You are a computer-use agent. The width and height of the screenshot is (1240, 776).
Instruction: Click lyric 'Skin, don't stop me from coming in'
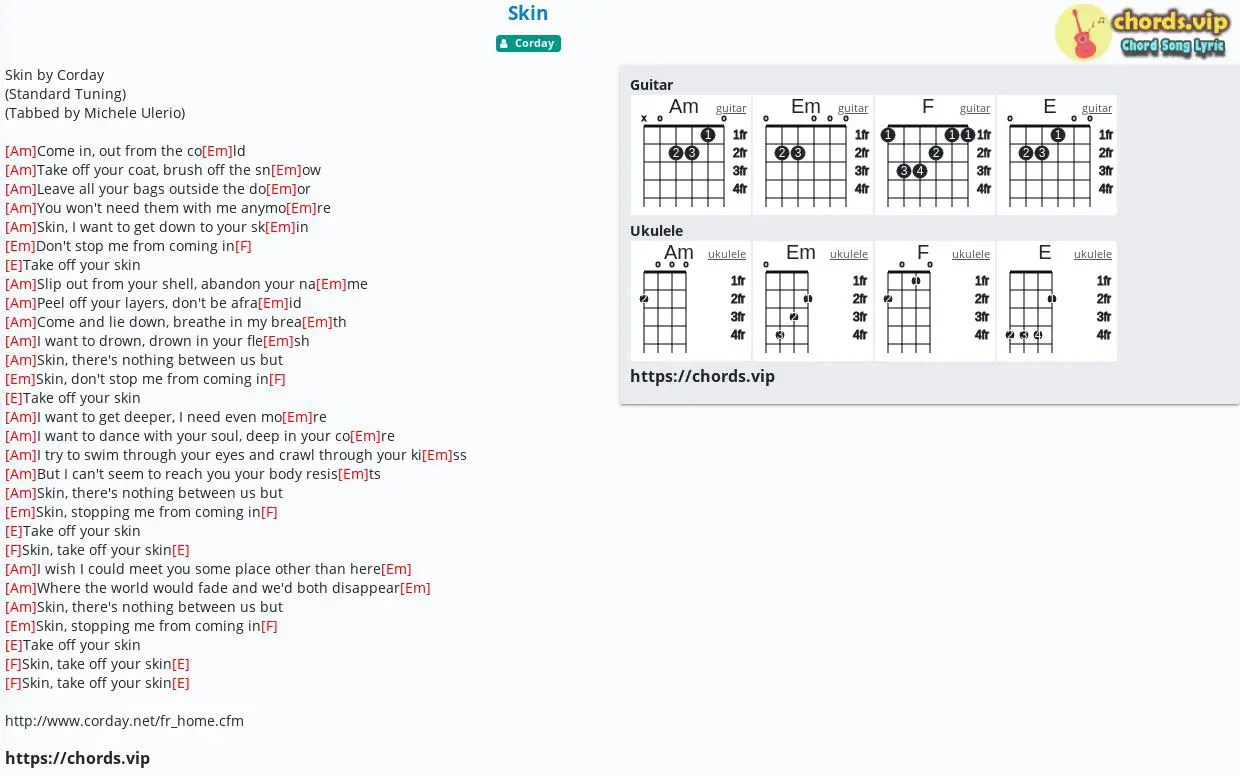coord(145,379)
